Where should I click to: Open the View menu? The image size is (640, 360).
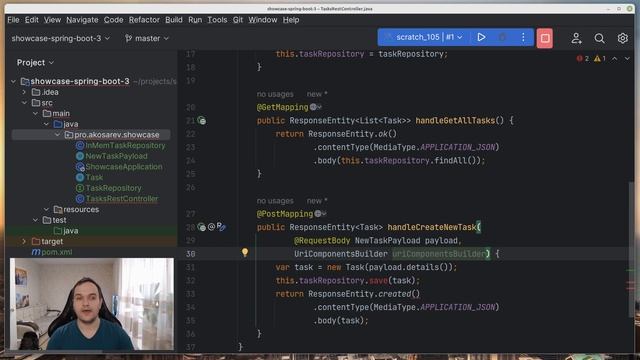tap(52, 20)
